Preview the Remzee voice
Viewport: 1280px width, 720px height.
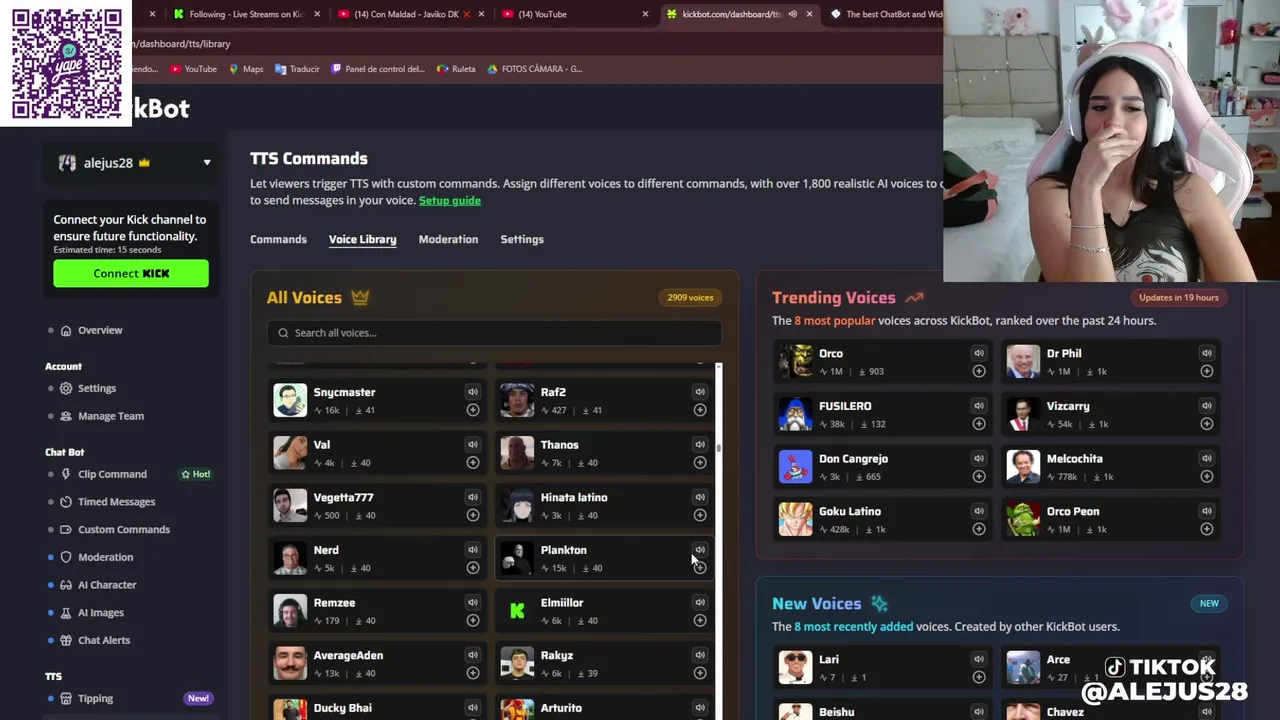click(473, 603)
